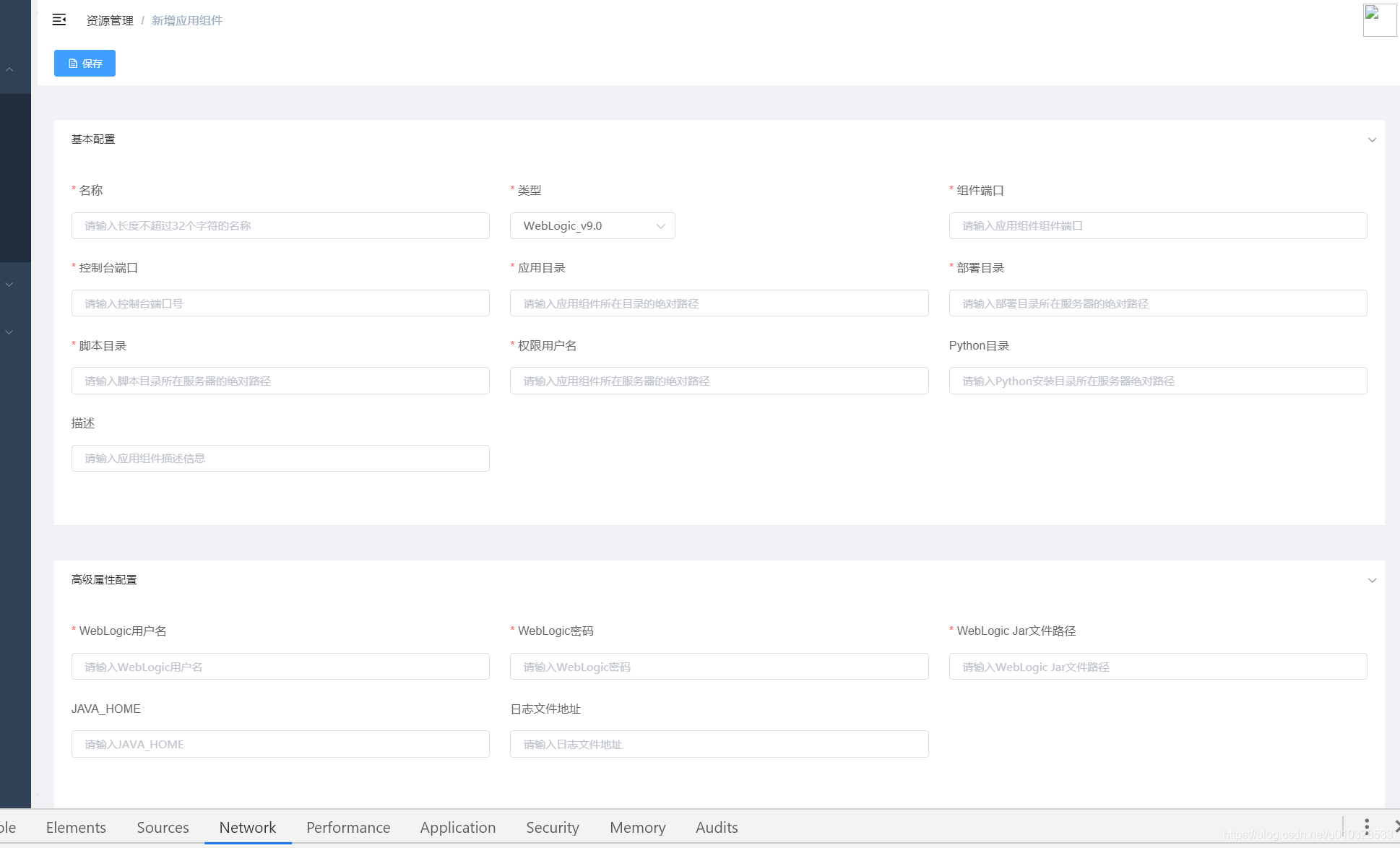This screenshot has width=1400, height=848.
Task: Switch to the Network tab in DevTools
Action: pos(247,826)
